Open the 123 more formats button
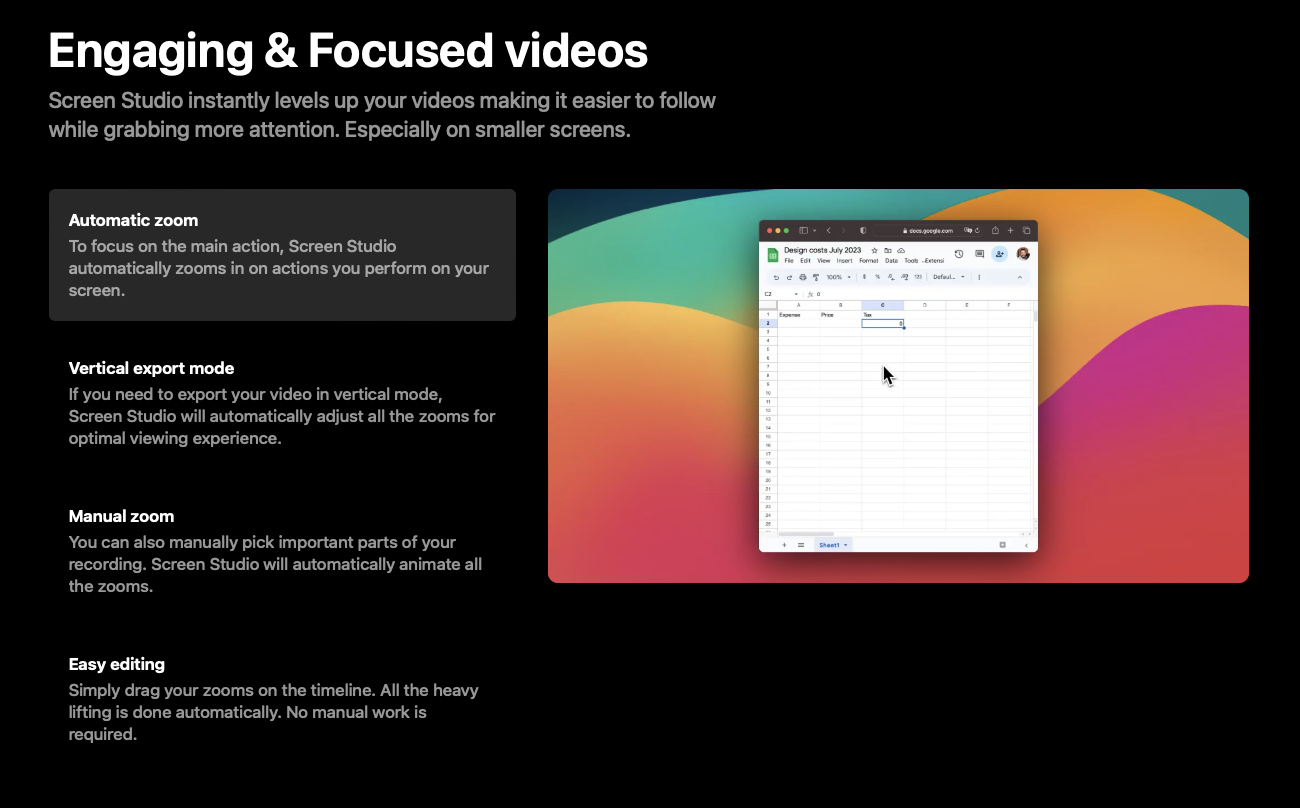 pyautogui.click(x=918, y=277)
